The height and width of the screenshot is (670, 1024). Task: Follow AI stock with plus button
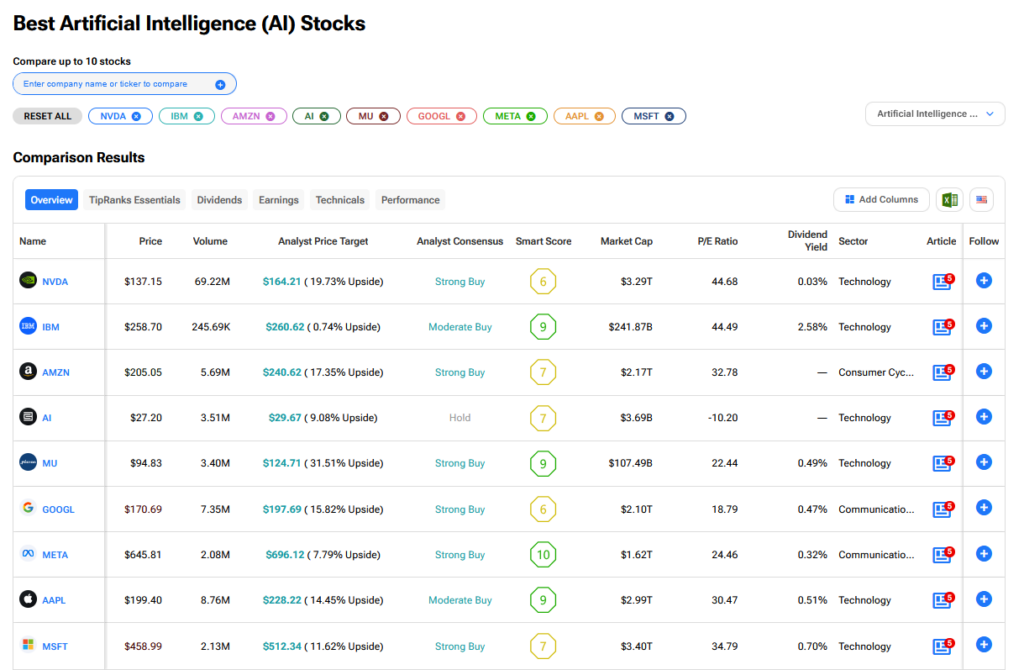984,417
